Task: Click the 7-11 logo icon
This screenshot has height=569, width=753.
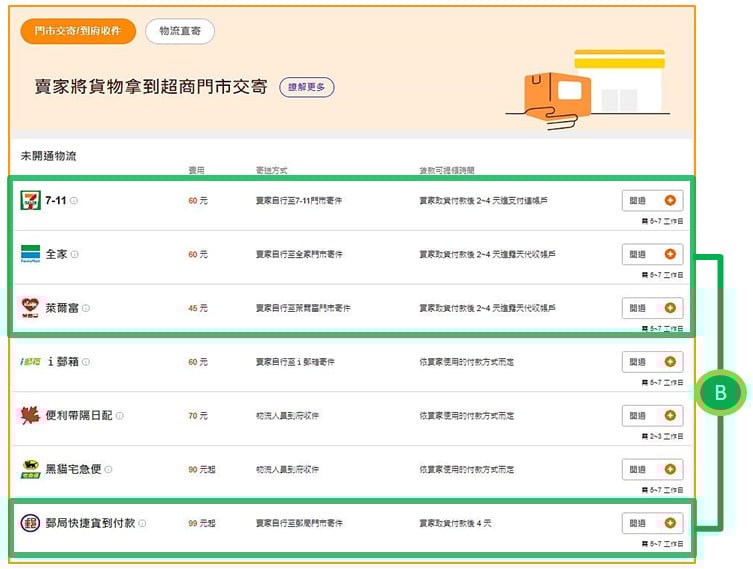Action: (x=30, y=201)
